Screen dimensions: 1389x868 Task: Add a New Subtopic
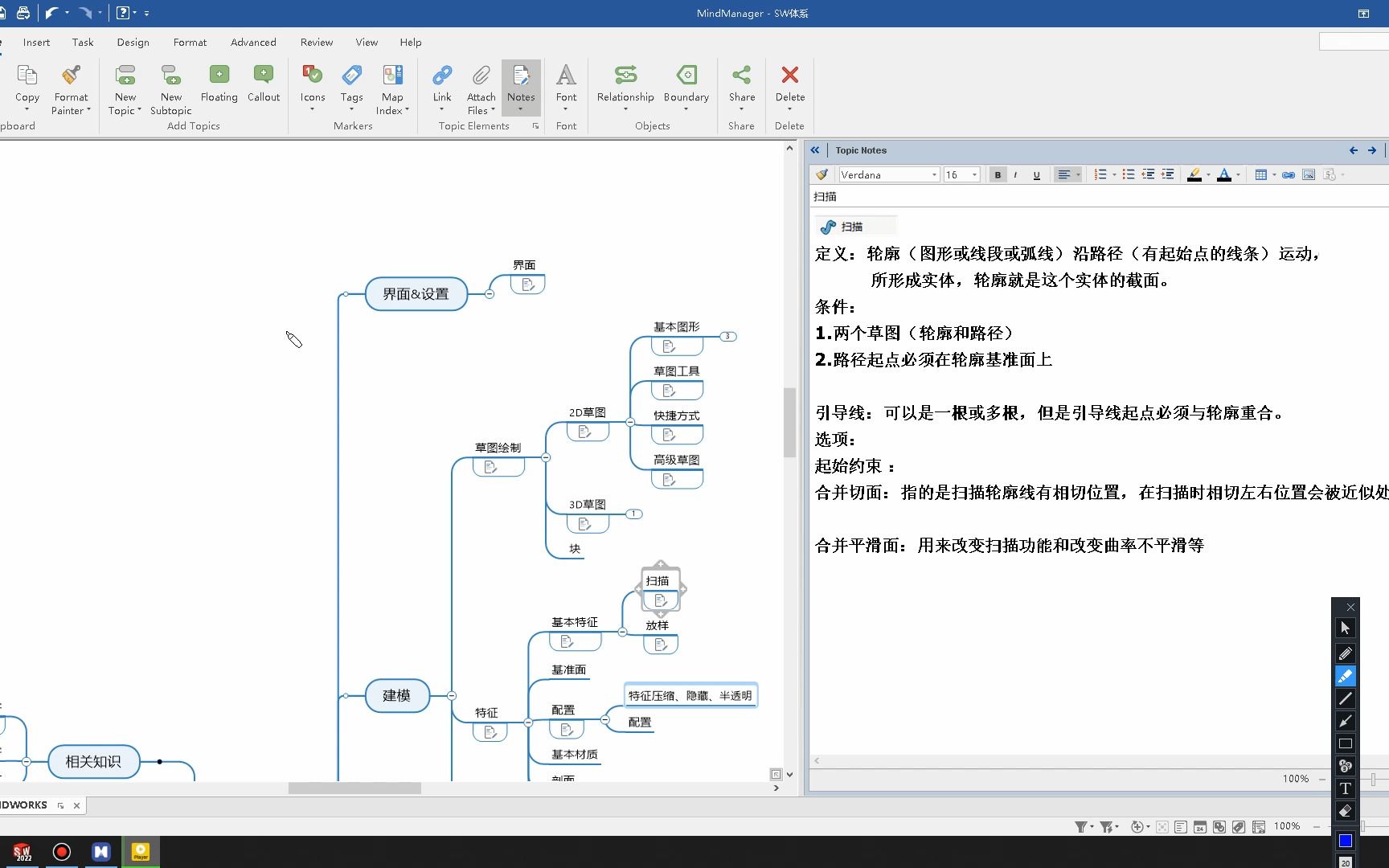click(x=170, y=88)
